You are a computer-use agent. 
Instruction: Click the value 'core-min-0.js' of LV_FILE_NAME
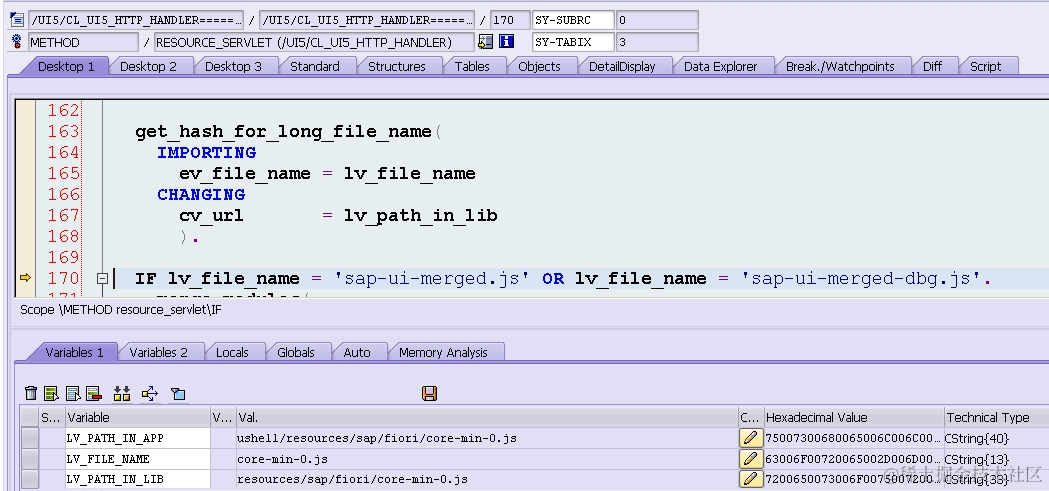pos(282,459)
